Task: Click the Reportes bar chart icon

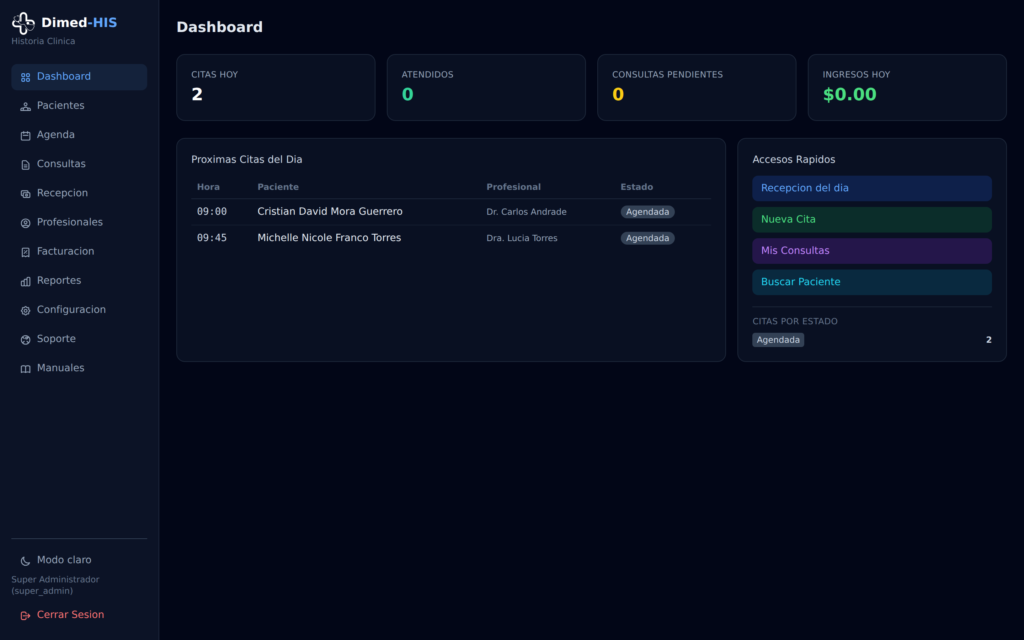Action: [x=25, y=281]
